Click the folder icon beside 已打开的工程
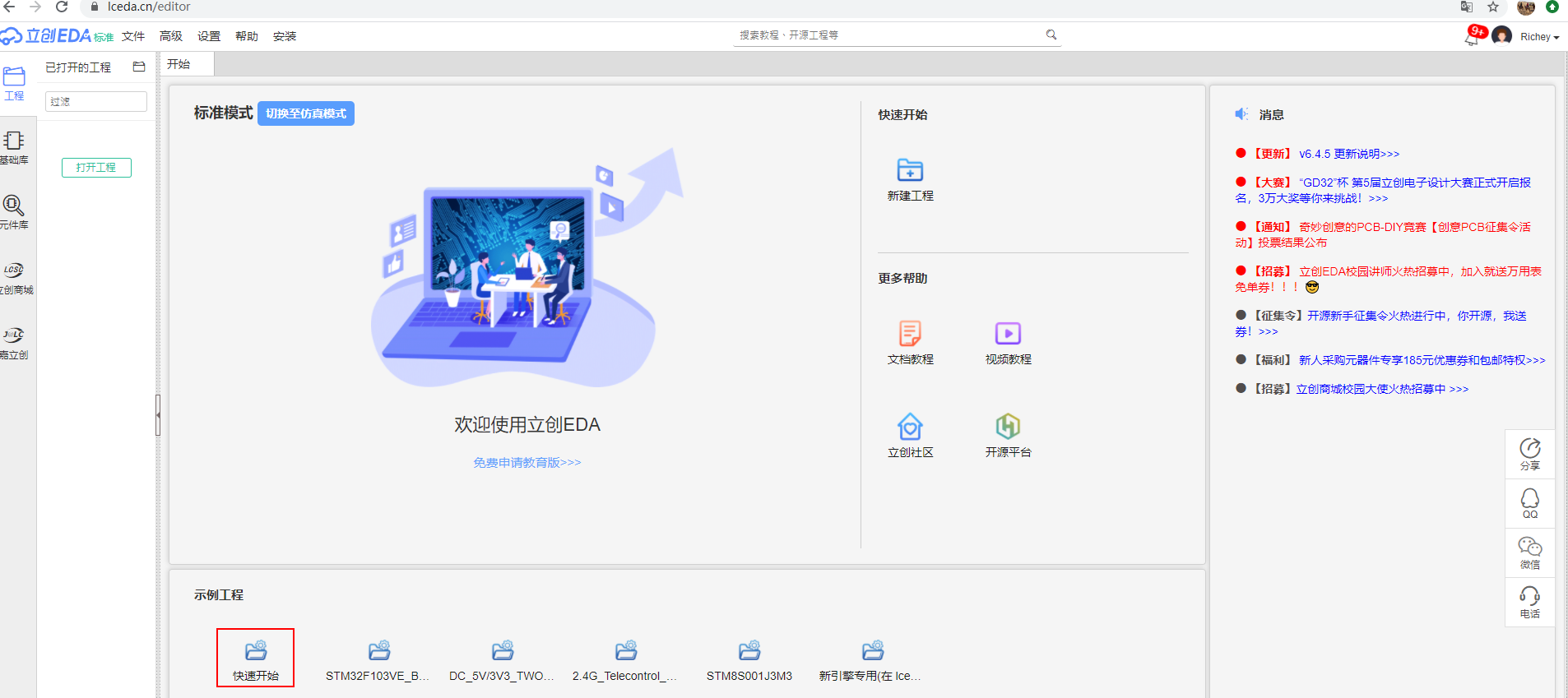The height and width of the screenshot is (698, 1568). (x=139, y=67)
